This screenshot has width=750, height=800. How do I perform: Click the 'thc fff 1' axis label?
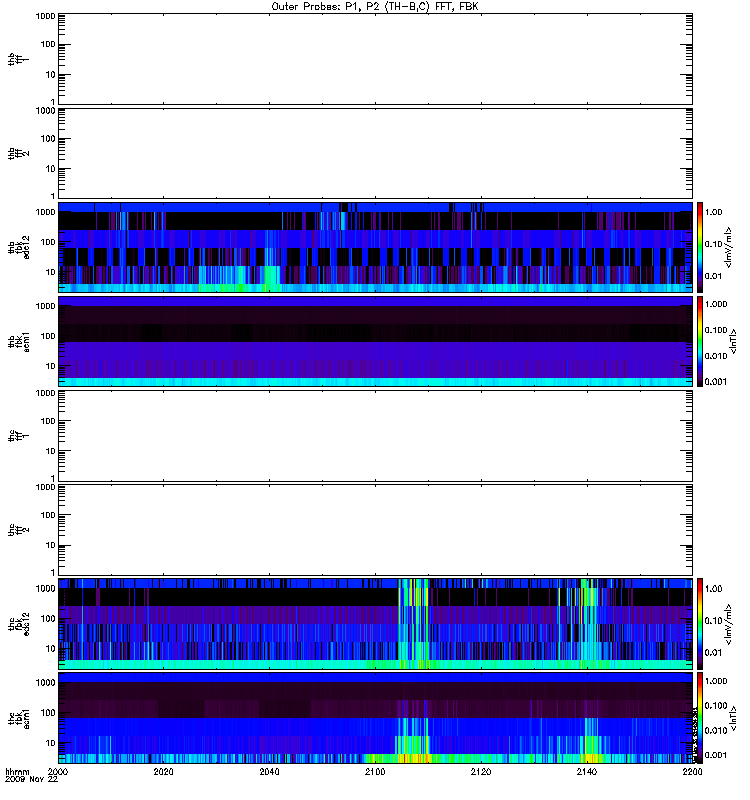tap(18, 436)
